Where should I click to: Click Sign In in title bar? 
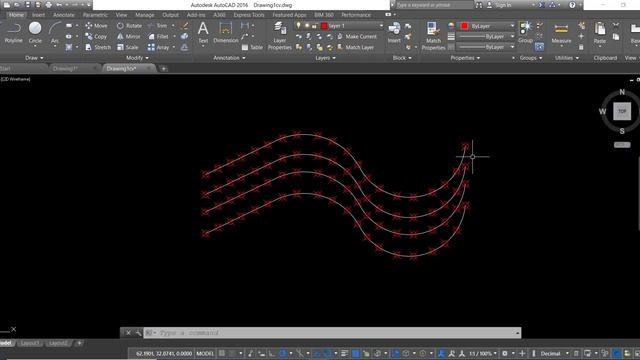click(x=499, y=5)
